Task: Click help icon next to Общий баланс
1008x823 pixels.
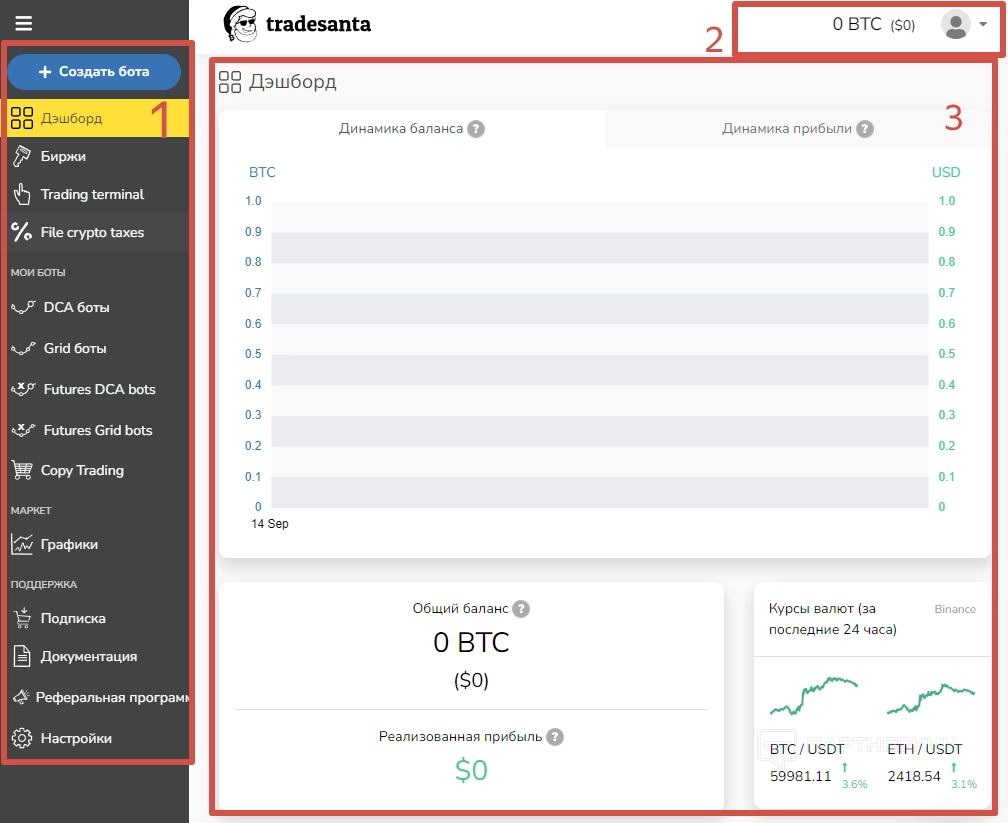Action: click(521, 609)
